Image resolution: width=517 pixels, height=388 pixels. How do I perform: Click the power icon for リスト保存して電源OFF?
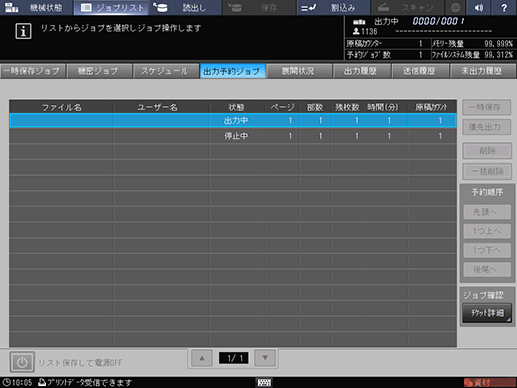(22, 362)
